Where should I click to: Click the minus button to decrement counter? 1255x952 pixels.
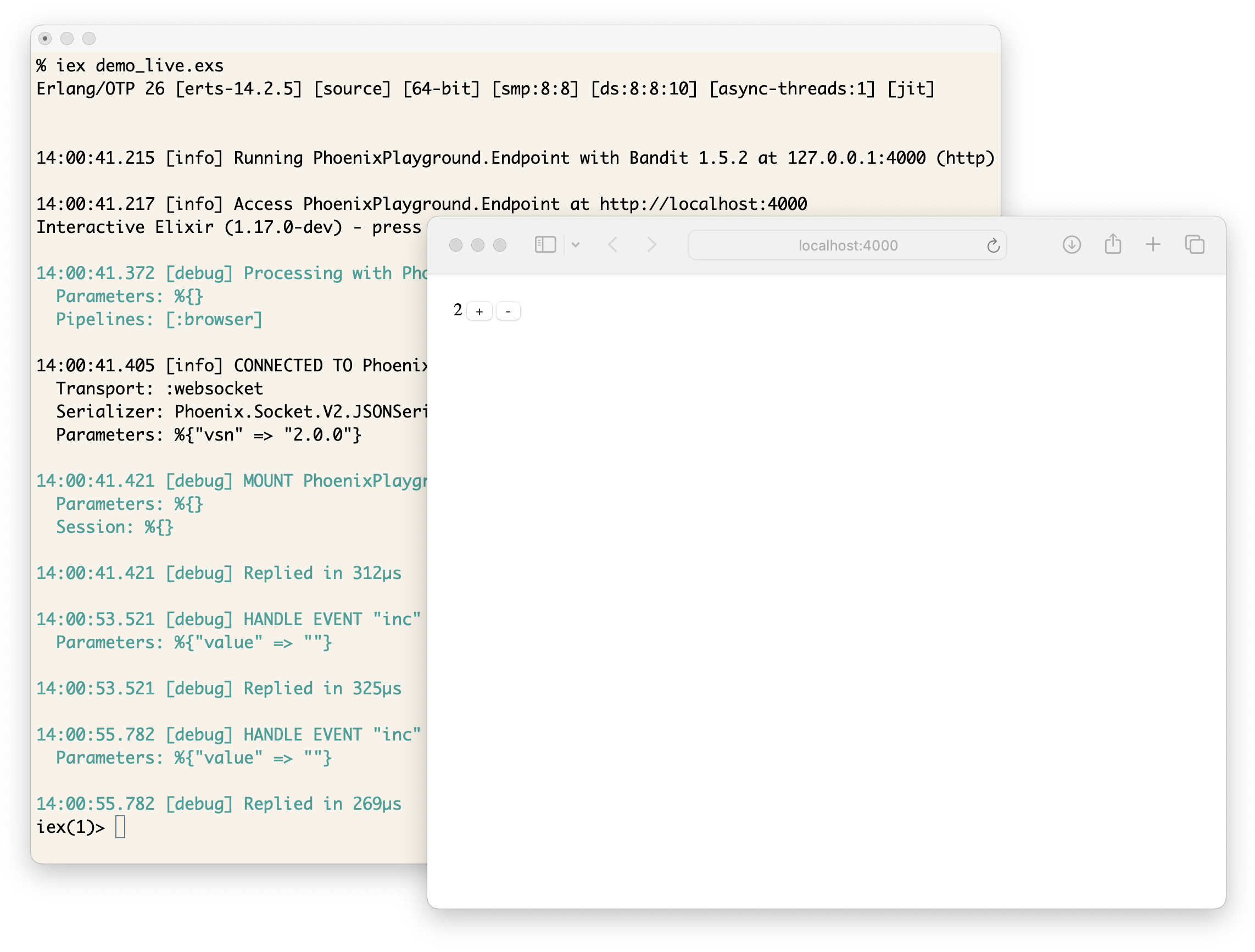[x=508, y=311]
